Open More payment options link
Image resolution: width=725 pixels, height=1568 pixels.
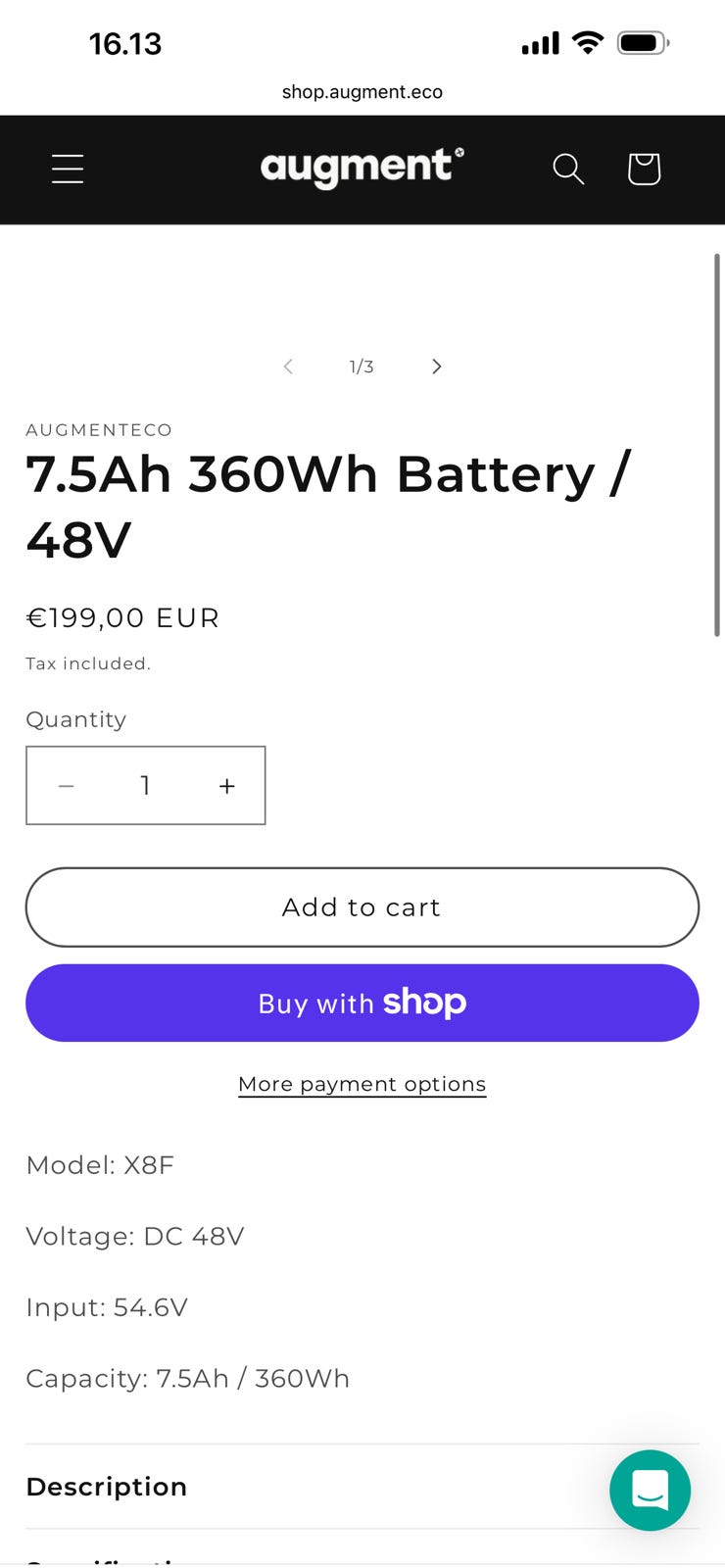click(362, 1084)
